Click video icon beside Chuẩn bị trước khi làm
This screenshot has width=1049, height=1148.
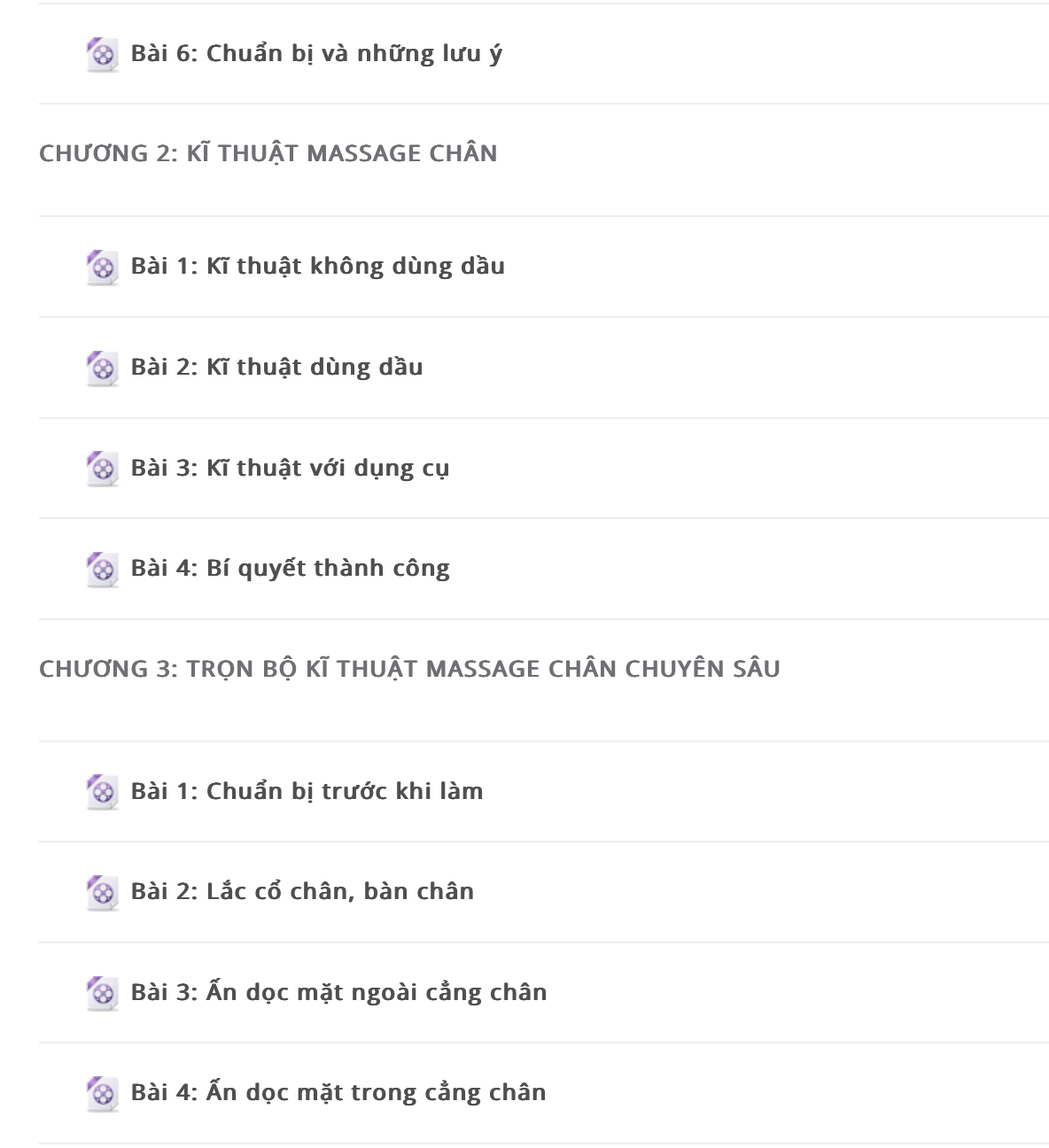pyautogui.click(x=102, y=792)
